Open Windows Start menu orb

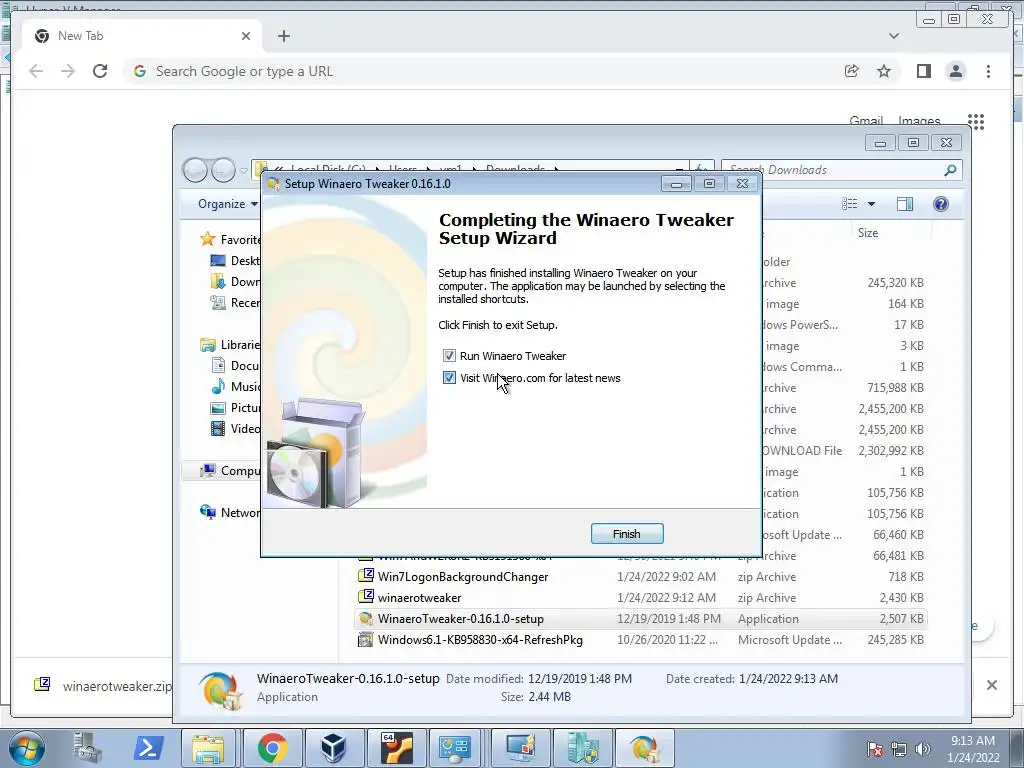click(x=27, y=748)
